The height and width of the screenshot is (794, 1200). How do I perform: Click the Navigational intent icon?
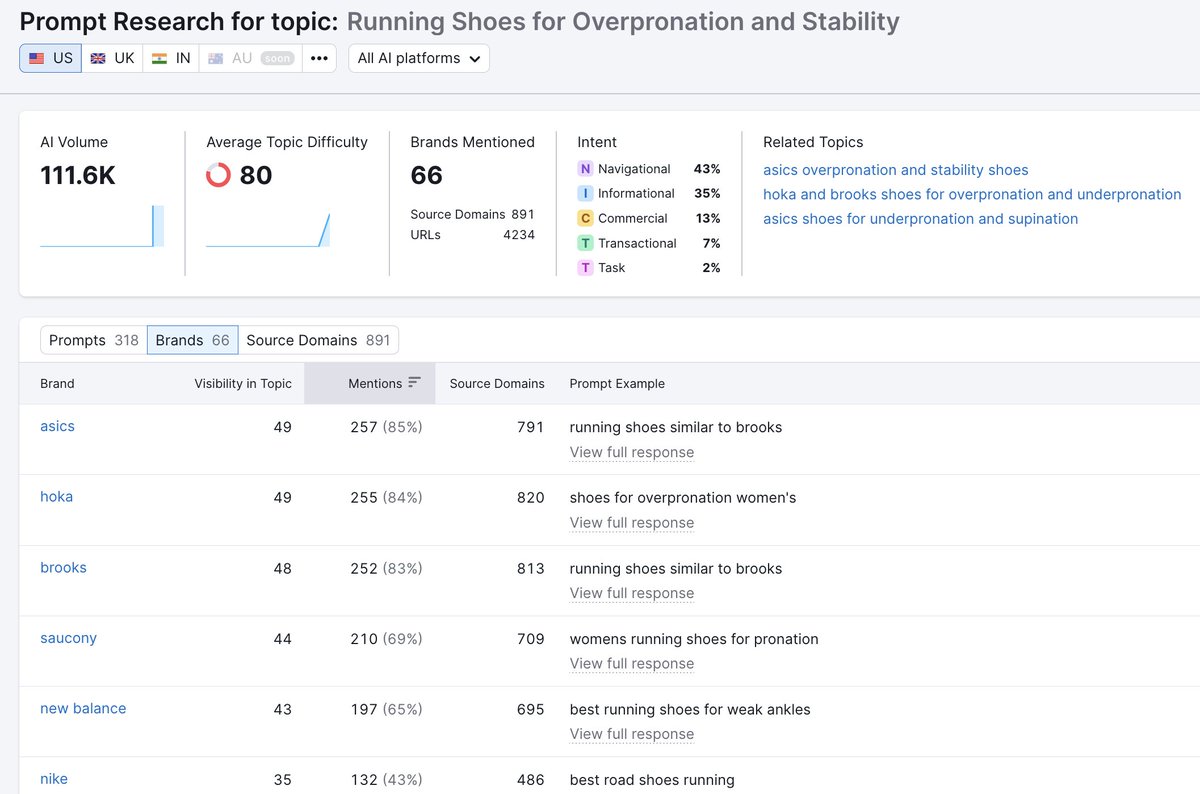pos(585,169)
